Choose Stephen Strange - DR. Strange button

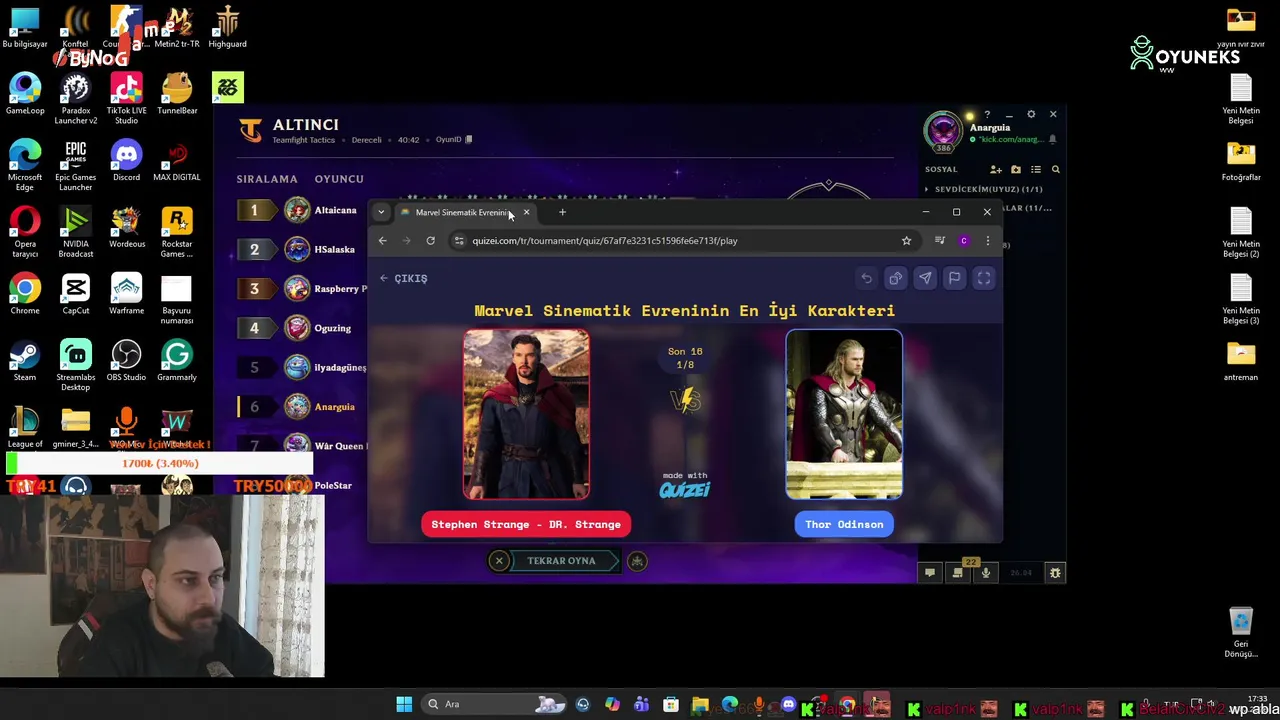[526, 524]
